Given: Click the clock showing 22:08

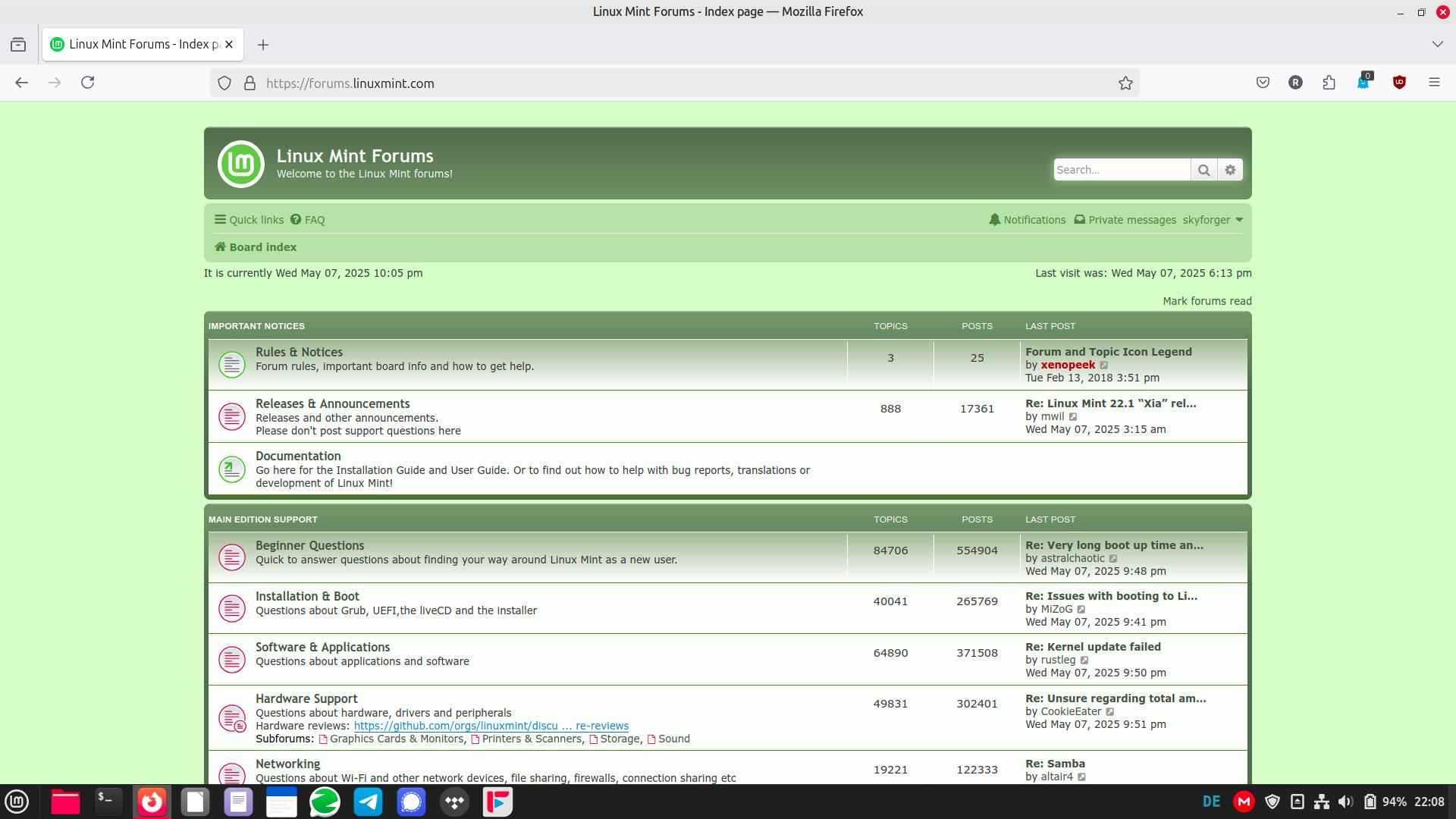Looking at the screenshot, I should (1429, 802).
